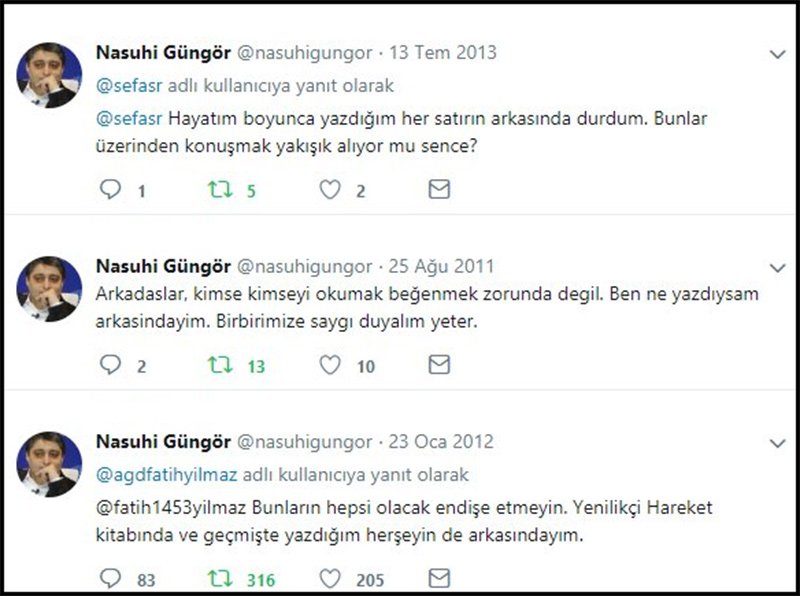800x596 pixels.
Task: Retweet the tweet with 13 retweets
Action: (x=220, y=365)
